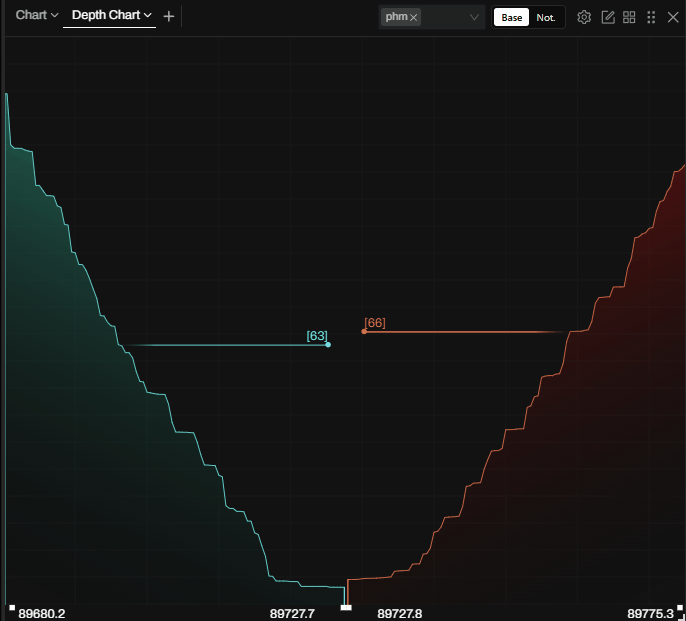
Task: Click the bid depth marker labeled [63]
Action: pyautogui.click(x=328, y=345)
